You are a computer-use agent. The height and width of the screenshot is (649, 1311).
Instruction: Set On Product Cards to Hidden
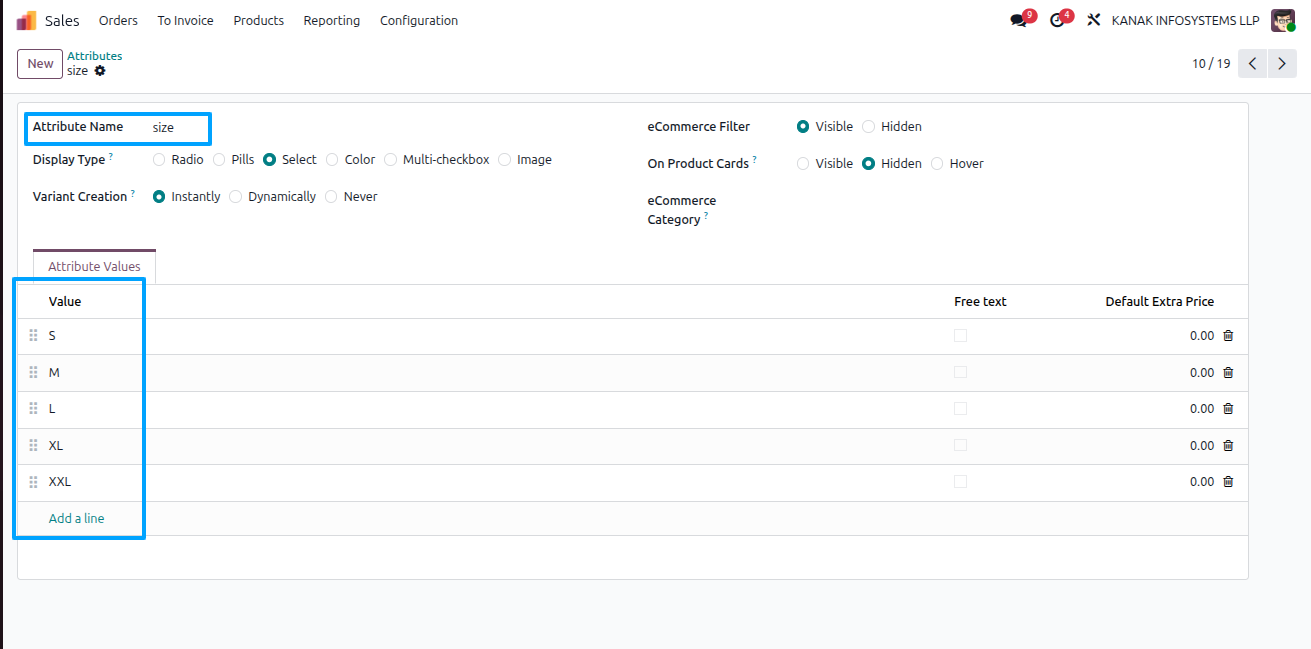pos(869,164)
